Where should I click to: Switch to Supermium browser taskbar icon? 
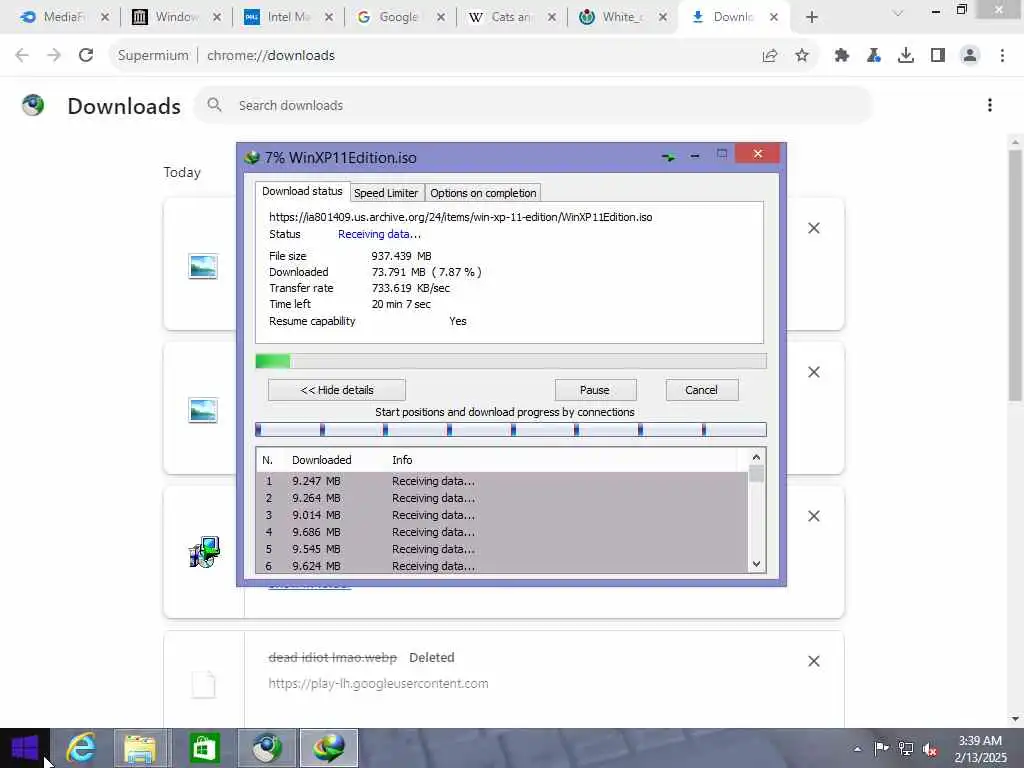coord(267,748)
